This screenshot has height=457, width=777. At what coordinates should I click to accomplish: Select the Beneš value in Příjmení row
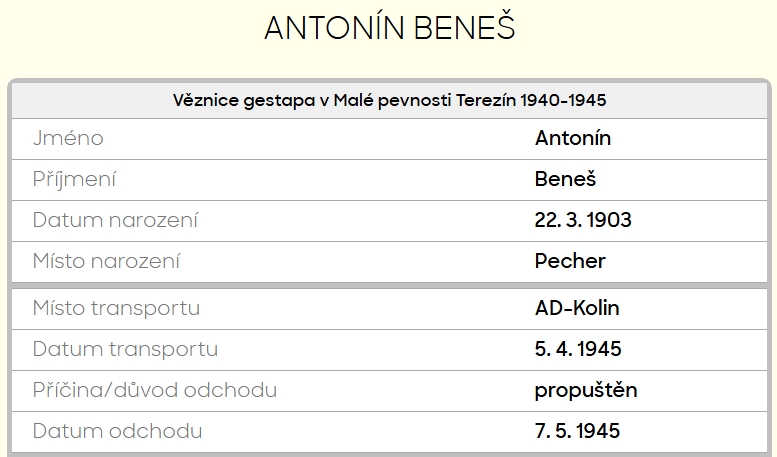tap(565, 180)
